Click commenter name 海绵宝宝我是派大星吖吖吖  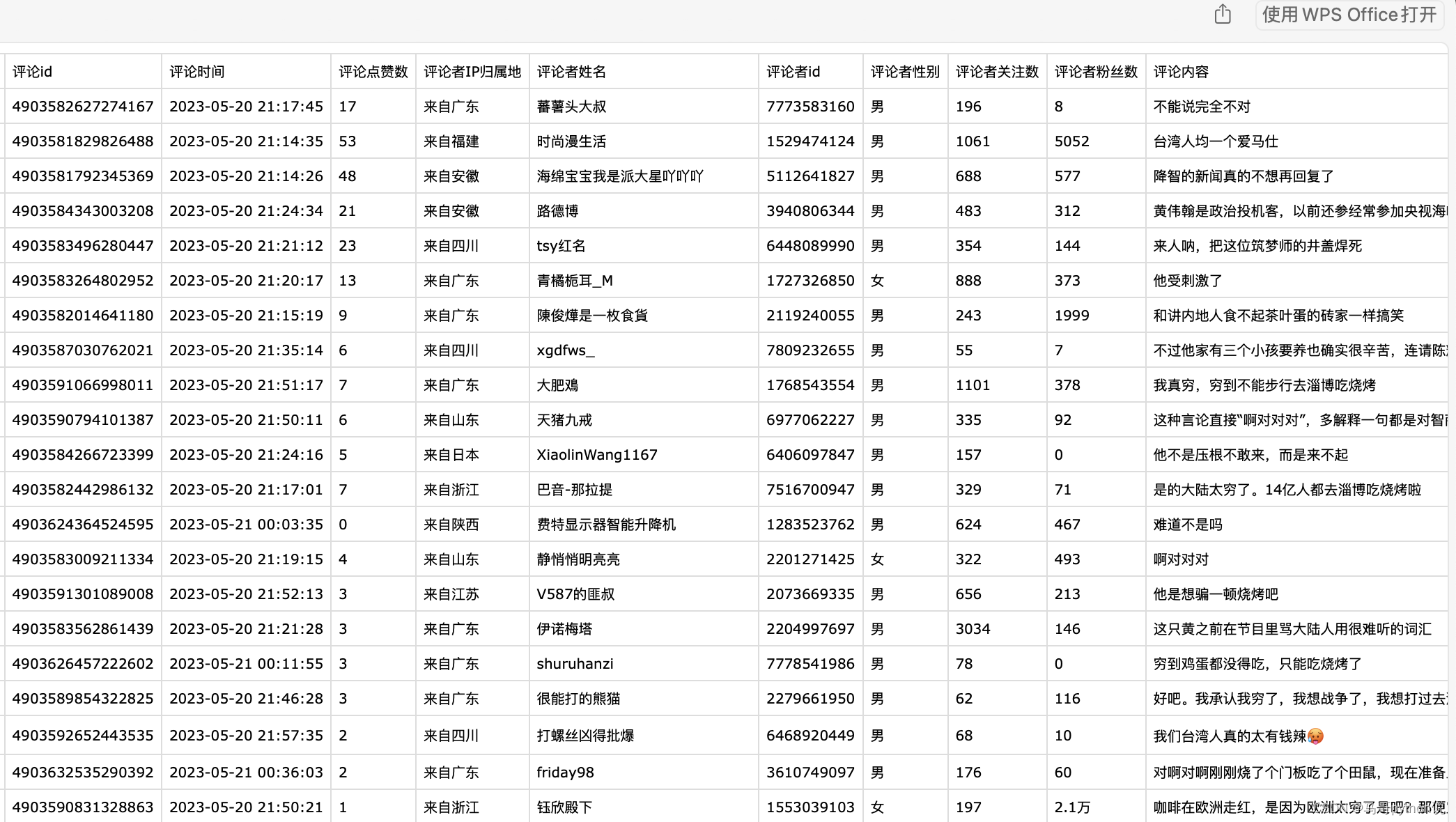[620, 176]
